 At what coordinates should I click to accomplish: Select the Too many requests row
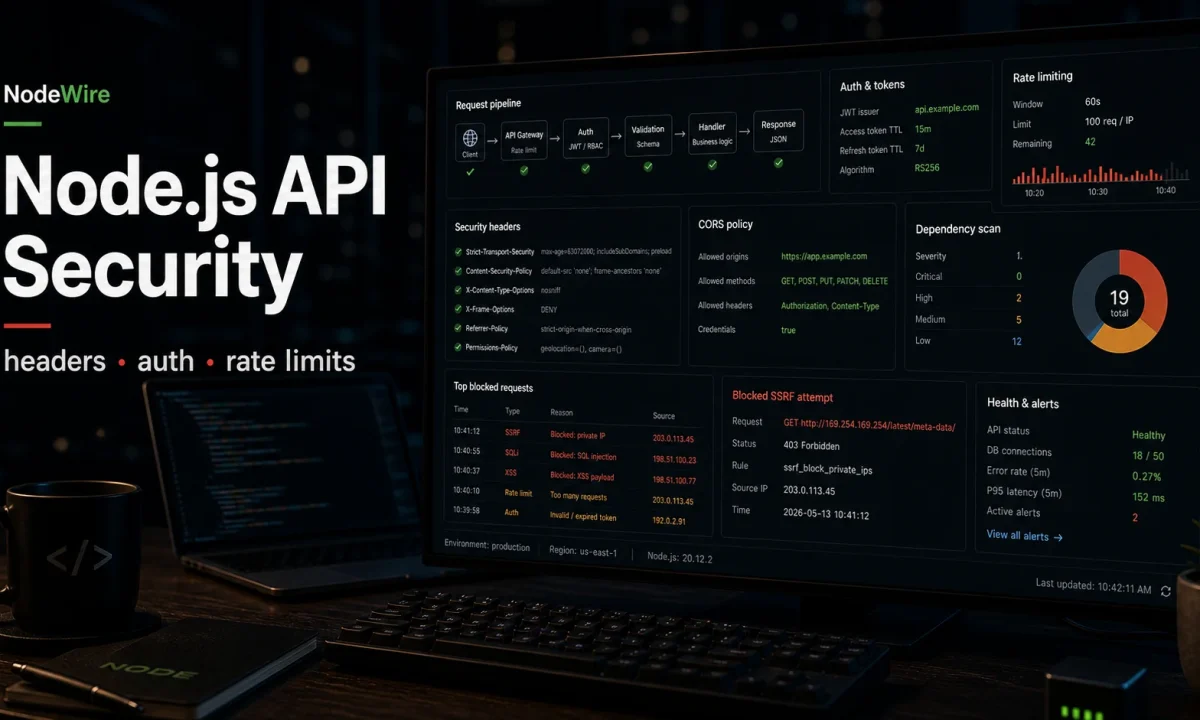575,495
